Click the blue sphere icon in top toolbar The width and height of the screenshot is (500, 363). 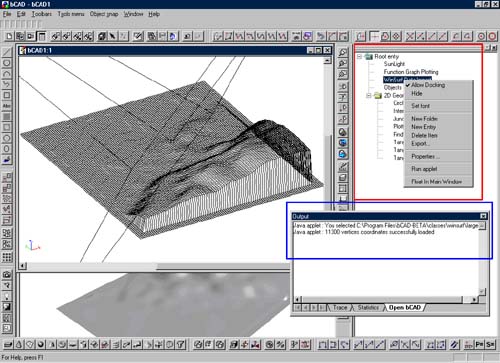click(173, 36)
